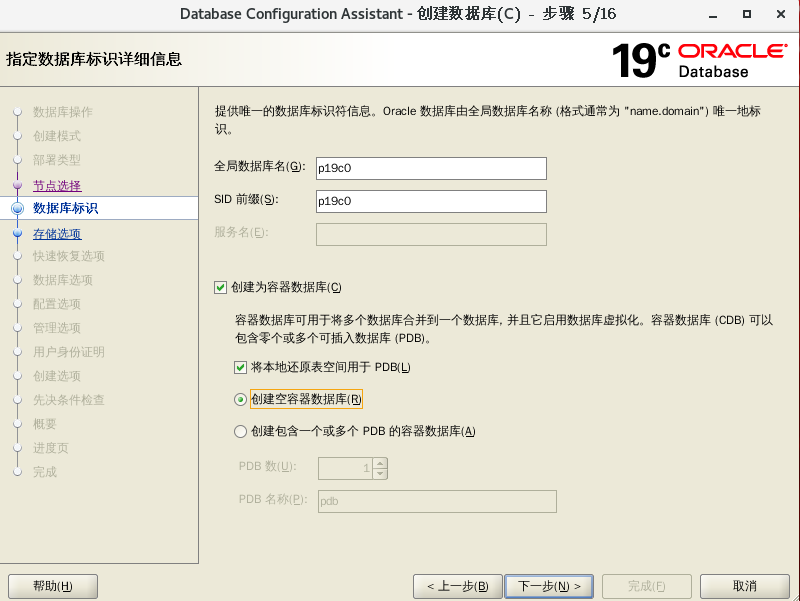
Task: Close the Database Configuration Assistant window
Action: (781, 14)
